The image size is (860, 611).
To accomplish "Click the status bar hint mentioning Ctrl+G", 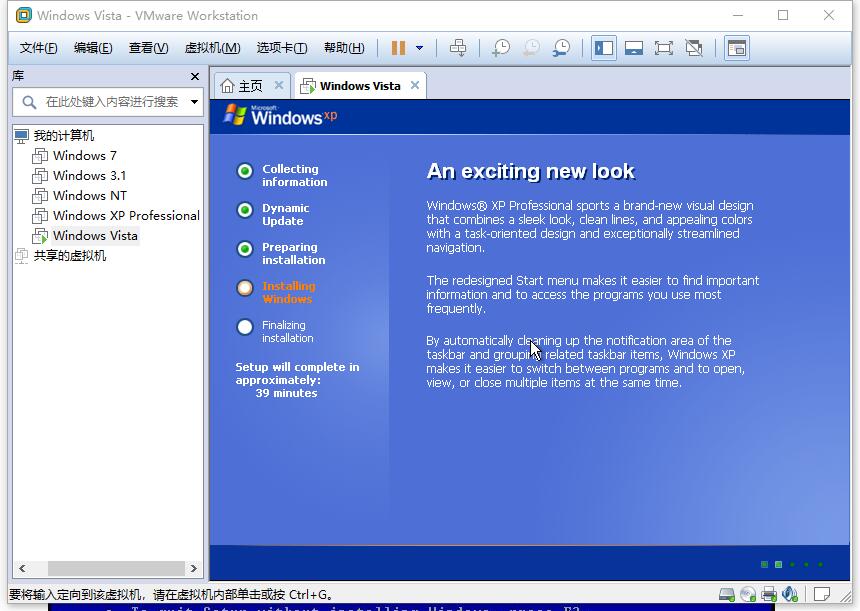I will click(x=171, y=595).
